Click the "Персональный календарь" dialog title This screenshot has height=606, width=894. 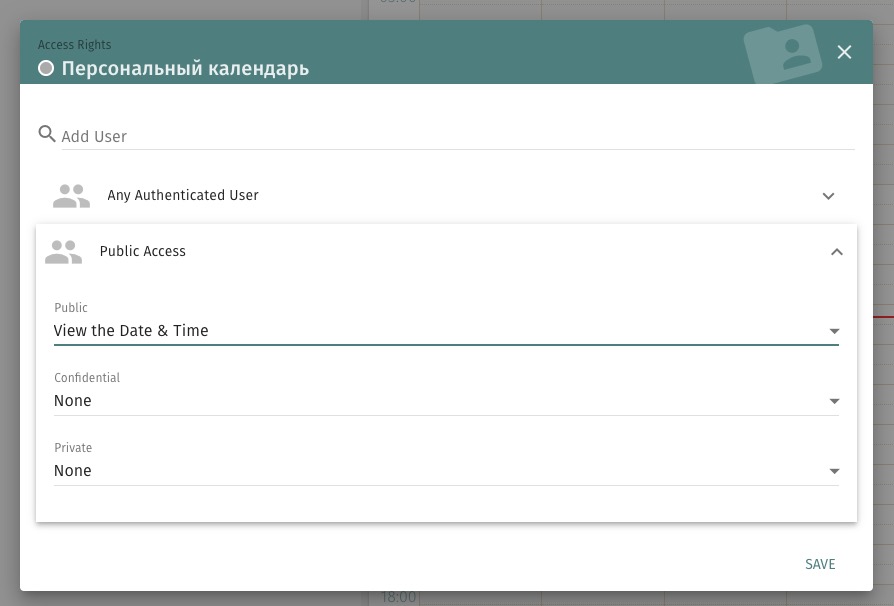click(x=185, y=69)
